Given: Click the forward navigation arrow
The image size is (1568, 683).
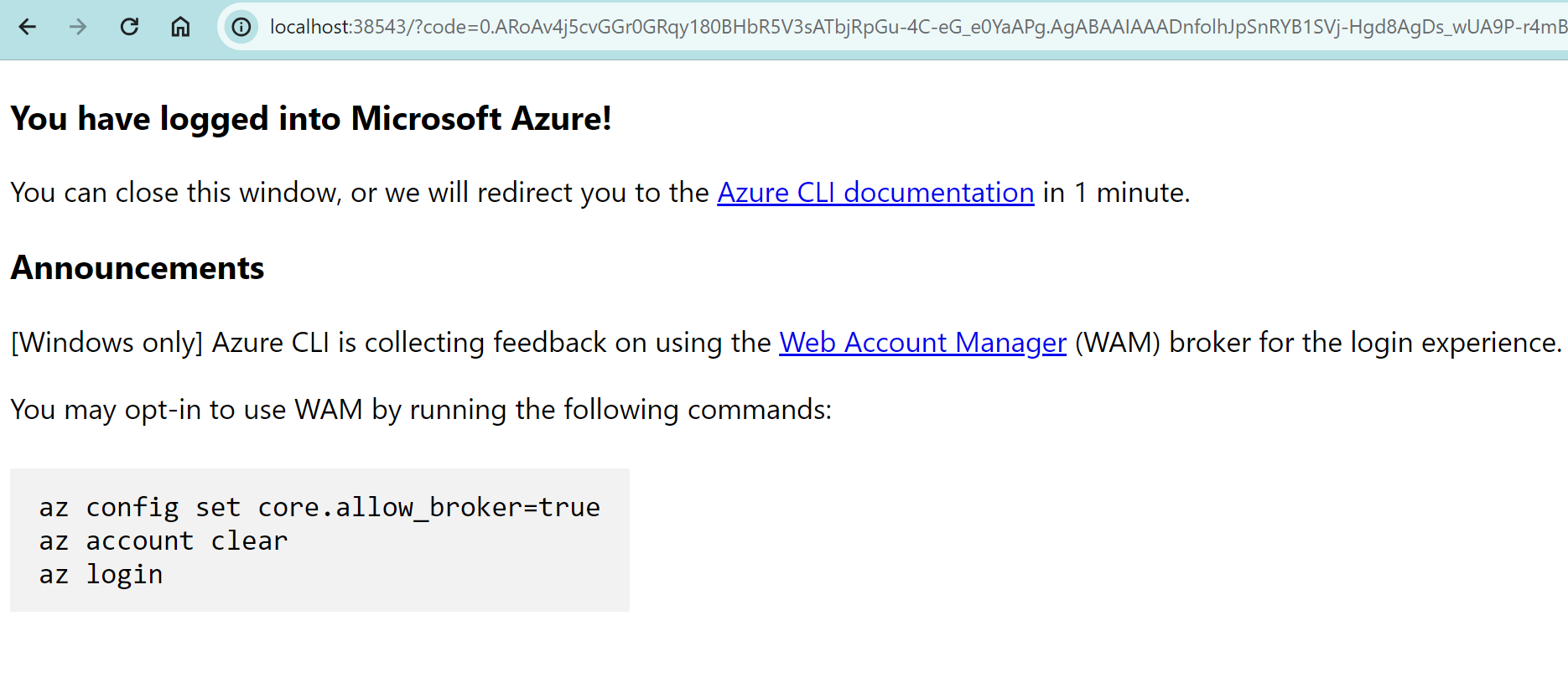Looking at the screenshot, I should [x=77, y=27].
